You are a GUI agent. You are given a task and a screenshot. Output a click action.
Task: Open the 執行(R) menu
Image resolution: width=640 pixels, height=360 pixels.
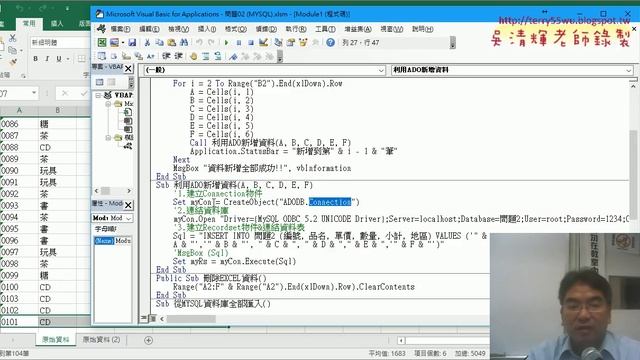pos(296,29)
